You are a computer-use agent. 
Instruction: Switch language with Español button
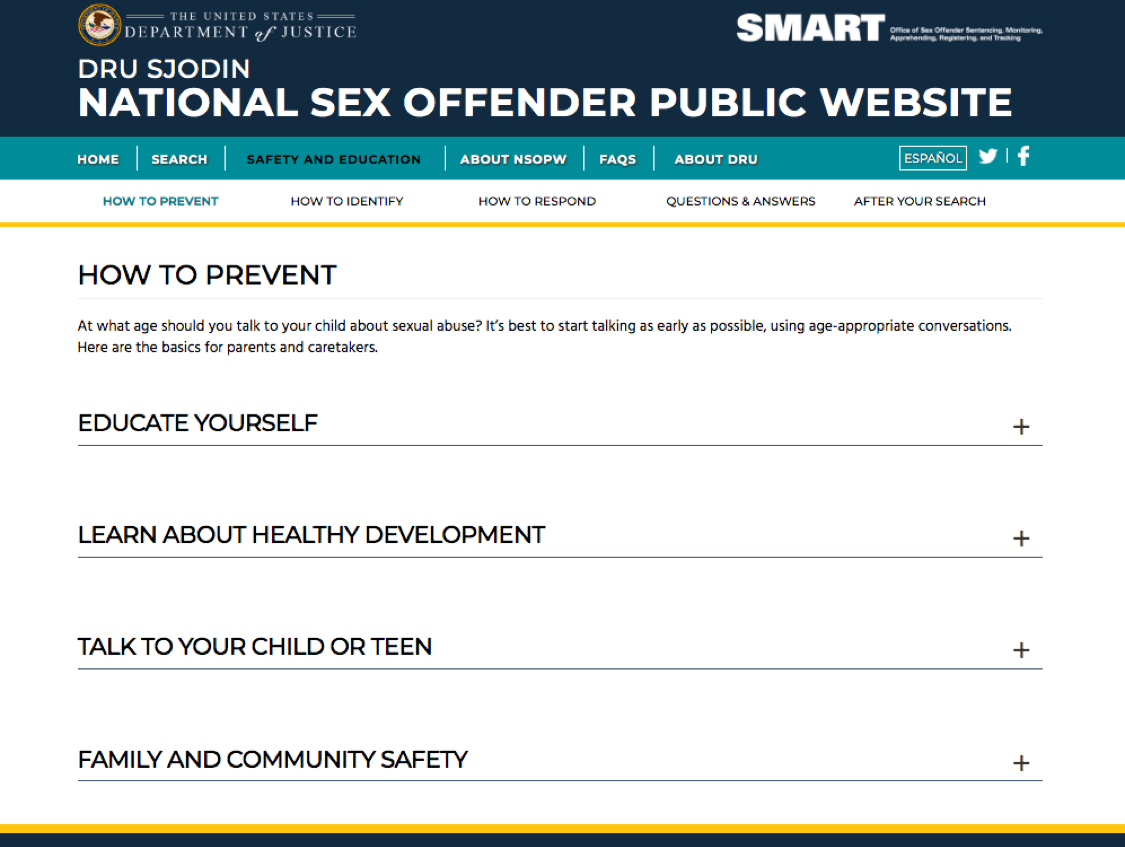pos(933,158)
